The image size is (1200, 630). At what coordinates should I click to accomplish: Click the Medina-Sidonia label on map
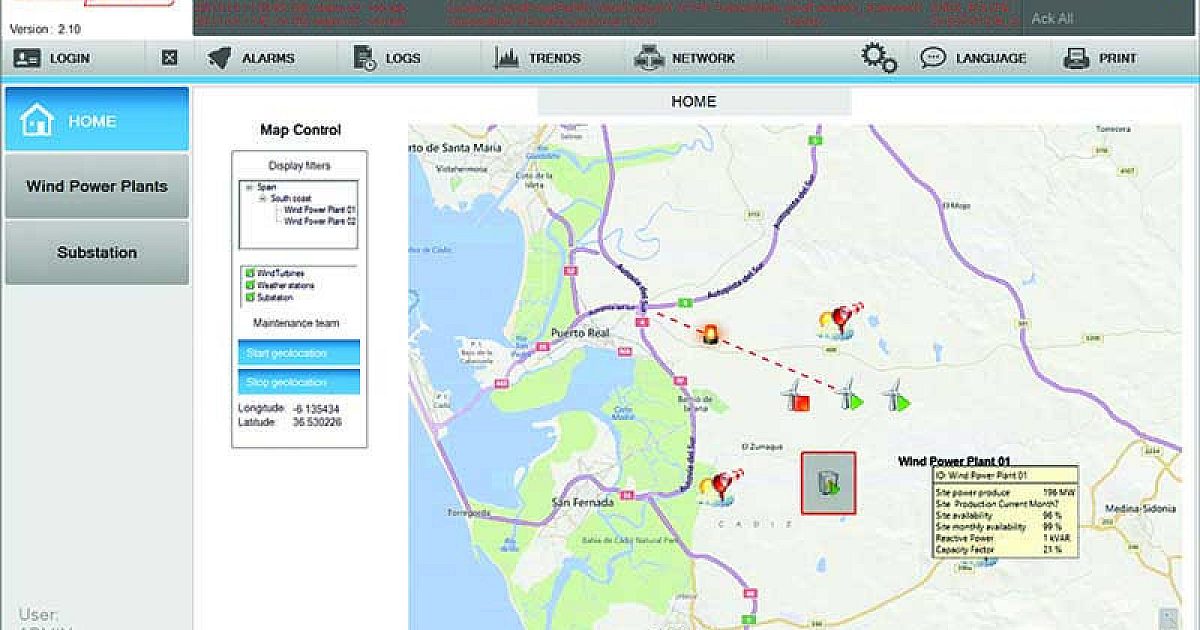coord(1140,507)
